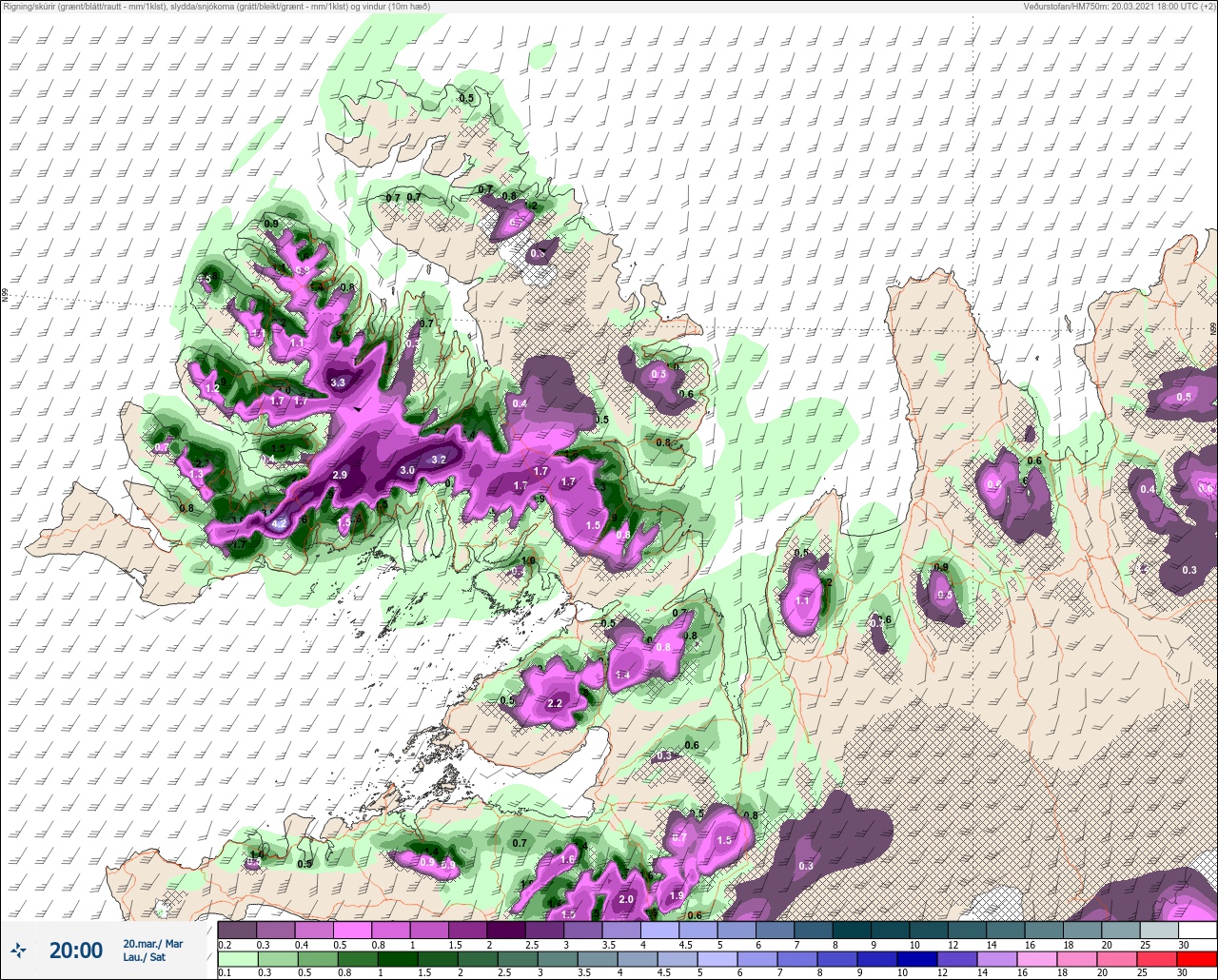This screenshot has width=1218, height=980.
Task: Select the dusky purple 0.2 swatch in top legend row
Action: [237, 930]
